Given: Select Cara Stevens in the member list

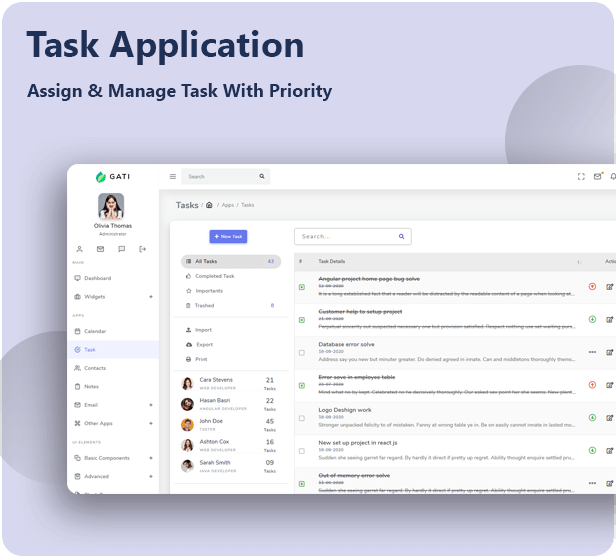Looking at the screenshot, I should (x=231, y=383).
